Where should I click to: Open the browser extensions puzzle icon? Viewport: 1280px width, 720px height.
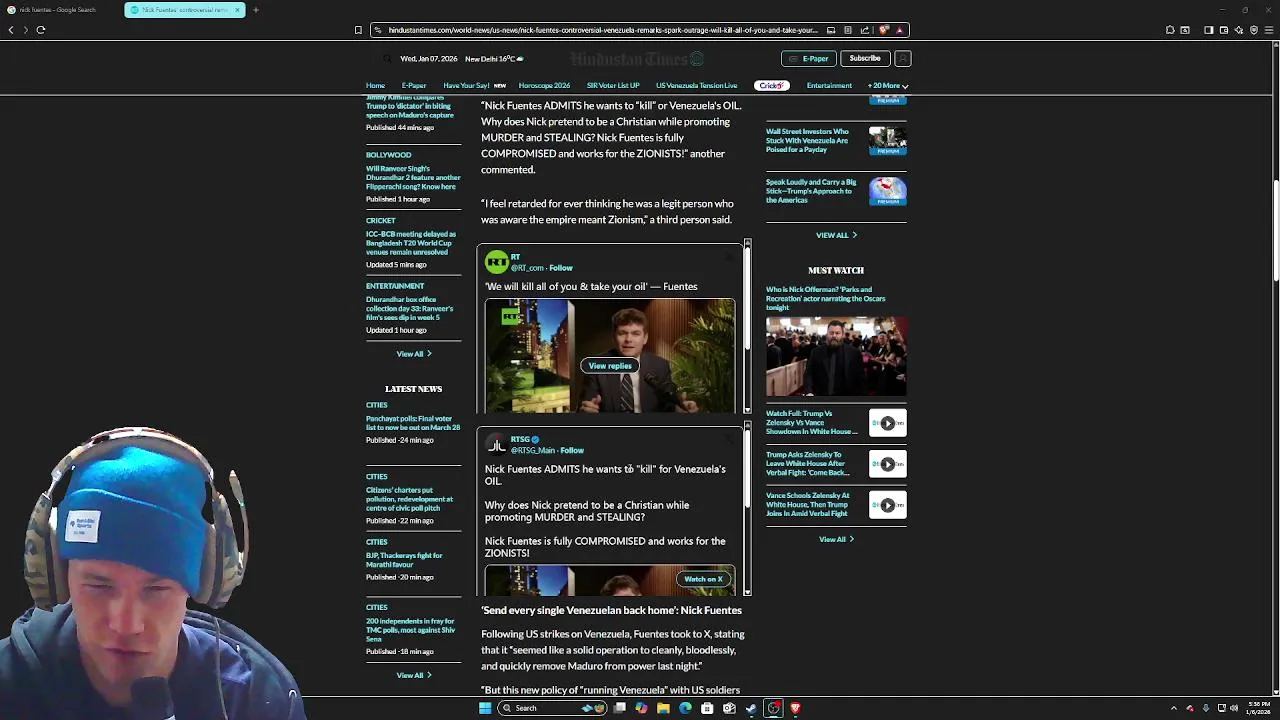click(1170, 30)
